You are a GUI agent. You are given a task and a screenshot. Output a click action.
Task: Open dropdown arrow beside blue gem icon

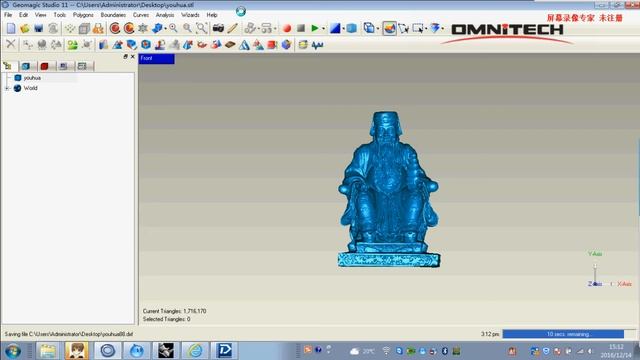pyautogui.click(x=443, y=29)
